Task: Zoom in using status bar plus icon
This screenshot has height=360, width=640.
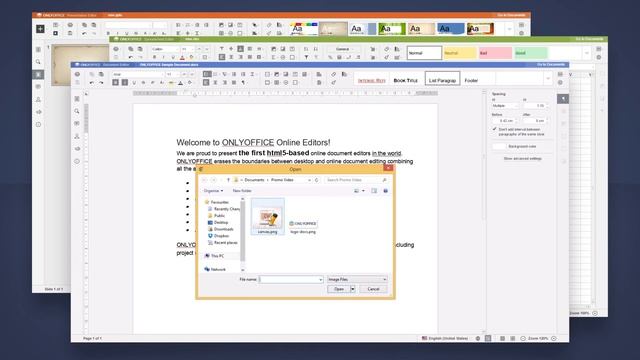Action: point(554,338)
